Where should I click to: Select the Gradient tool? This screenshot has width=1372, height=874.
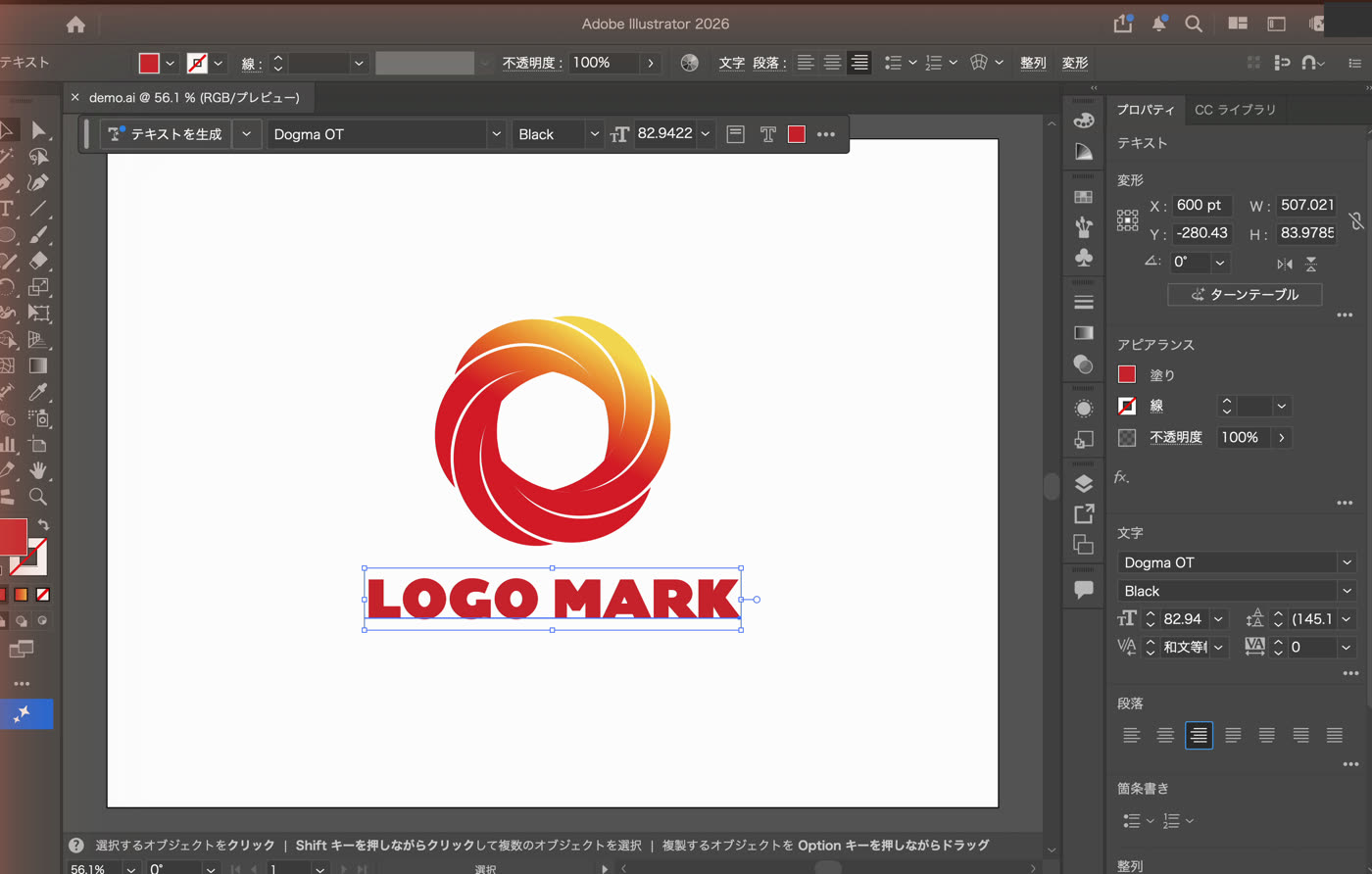(x=38, y=365)
